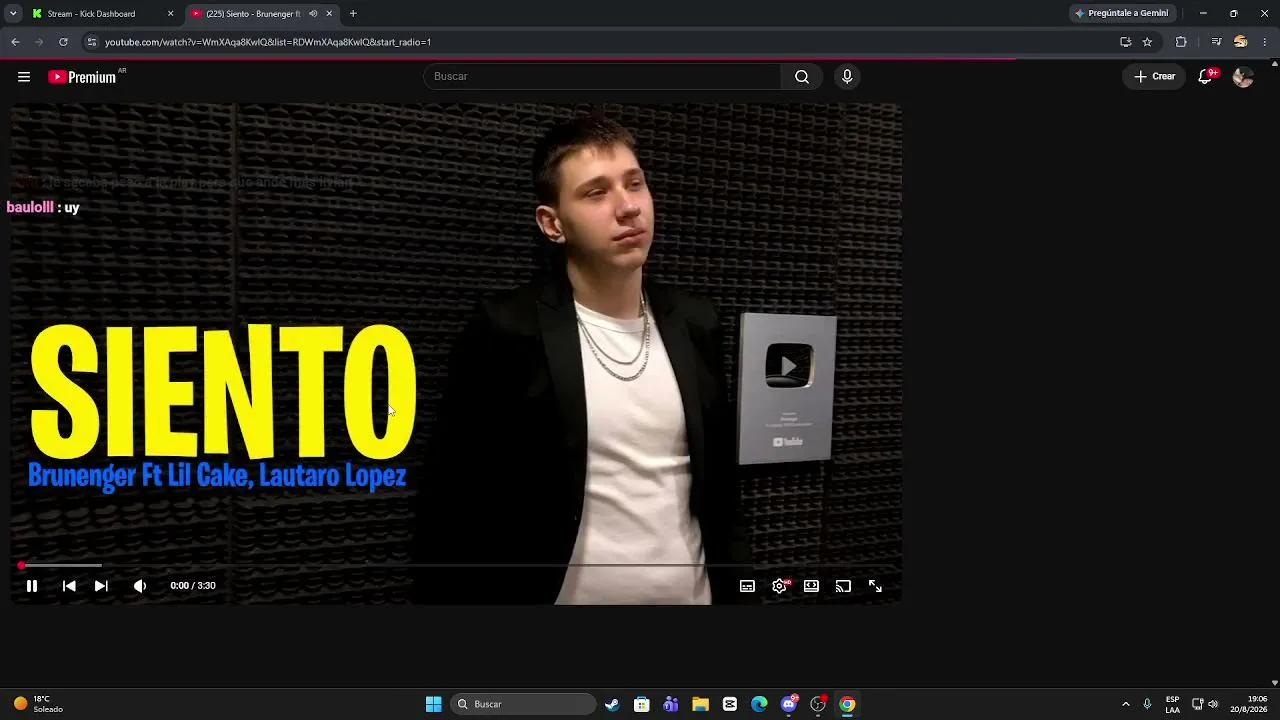
Task: Bookmark this page with the star
Action: click(1147, 42)
